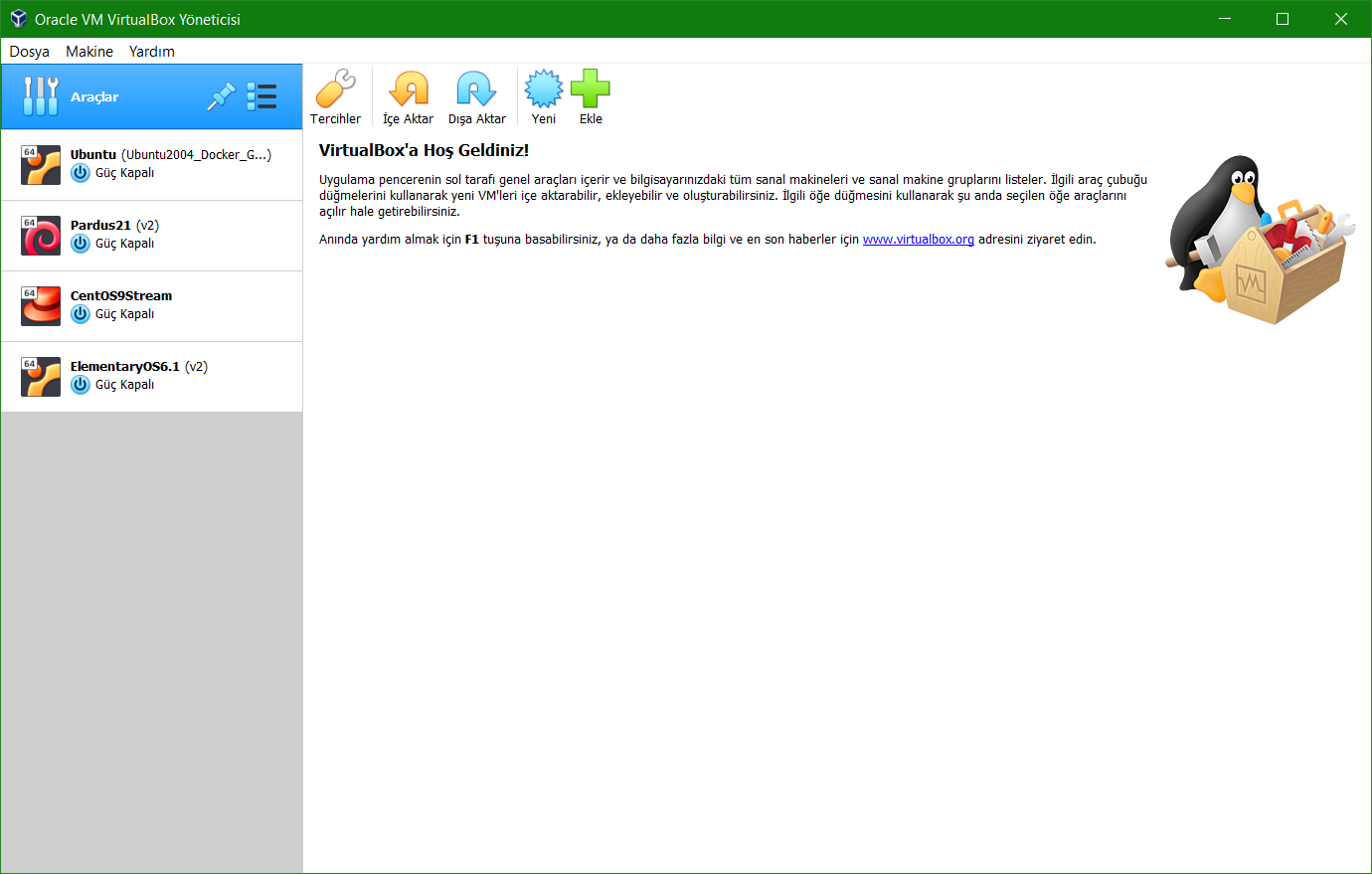Click the Tux penguin toolbox illustration
This screenshot has height=874, width=1372.
tap(1261, 239)
